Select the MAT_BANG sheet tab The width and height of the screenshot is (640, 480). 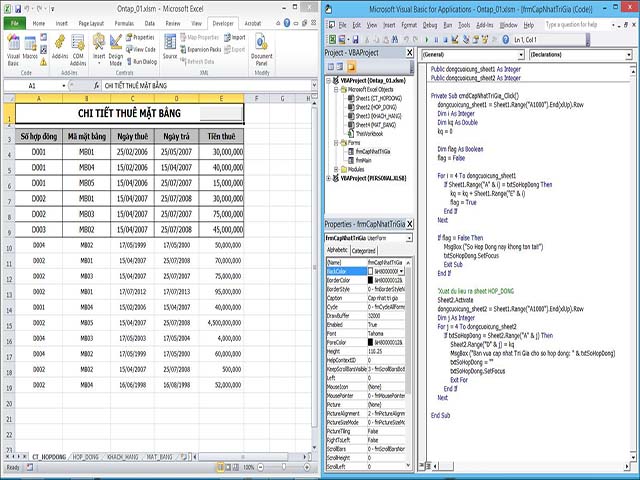[x=159, y=457]
